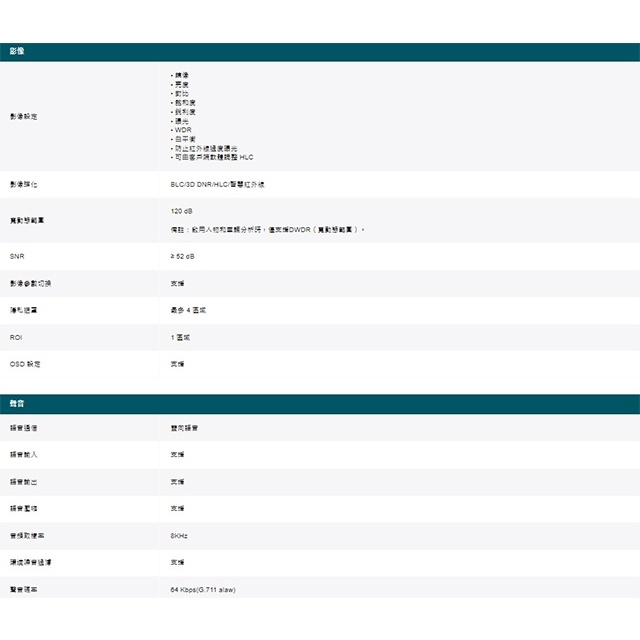Select the 影像設定 row label
The height and width of the screenshot is (640, 640).
tap(23, 117)
